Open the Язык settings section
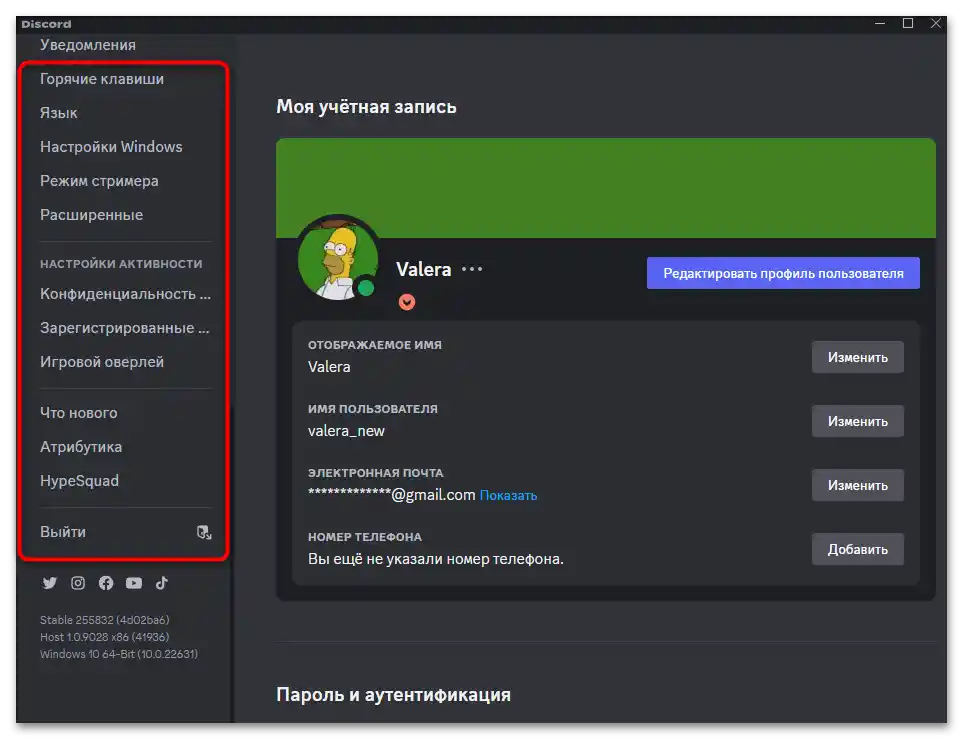Screen dimensions: 963x739 [59, 112]
